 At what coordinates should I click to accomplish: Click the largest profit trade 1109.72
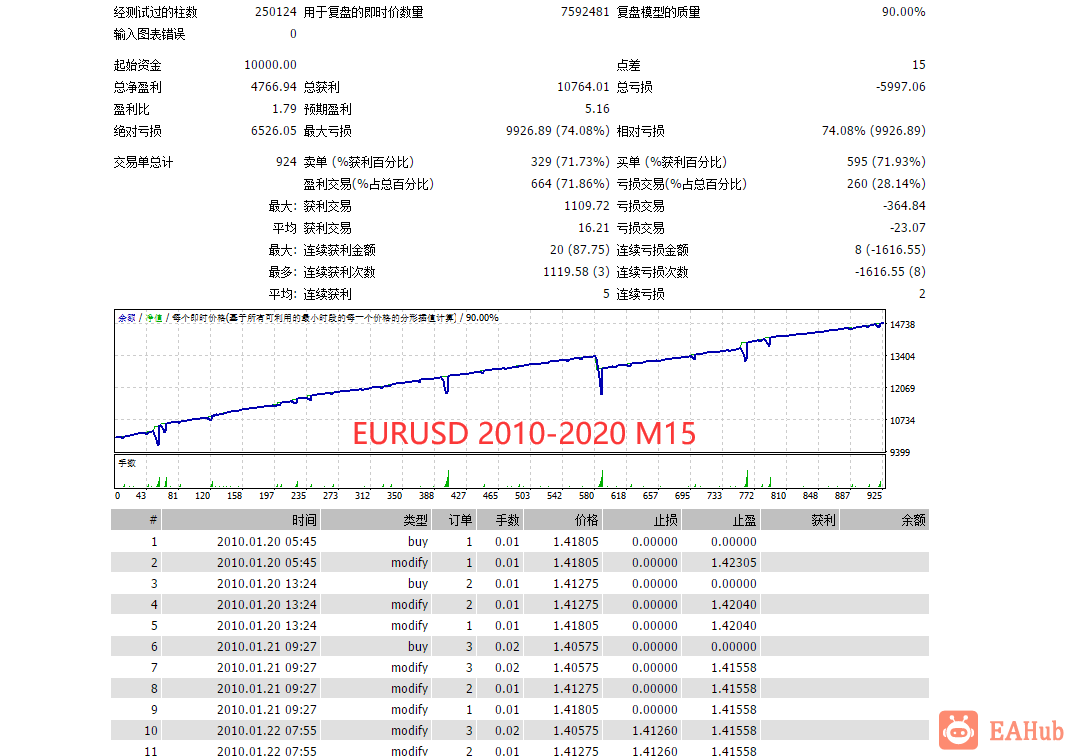pos(586,205)
